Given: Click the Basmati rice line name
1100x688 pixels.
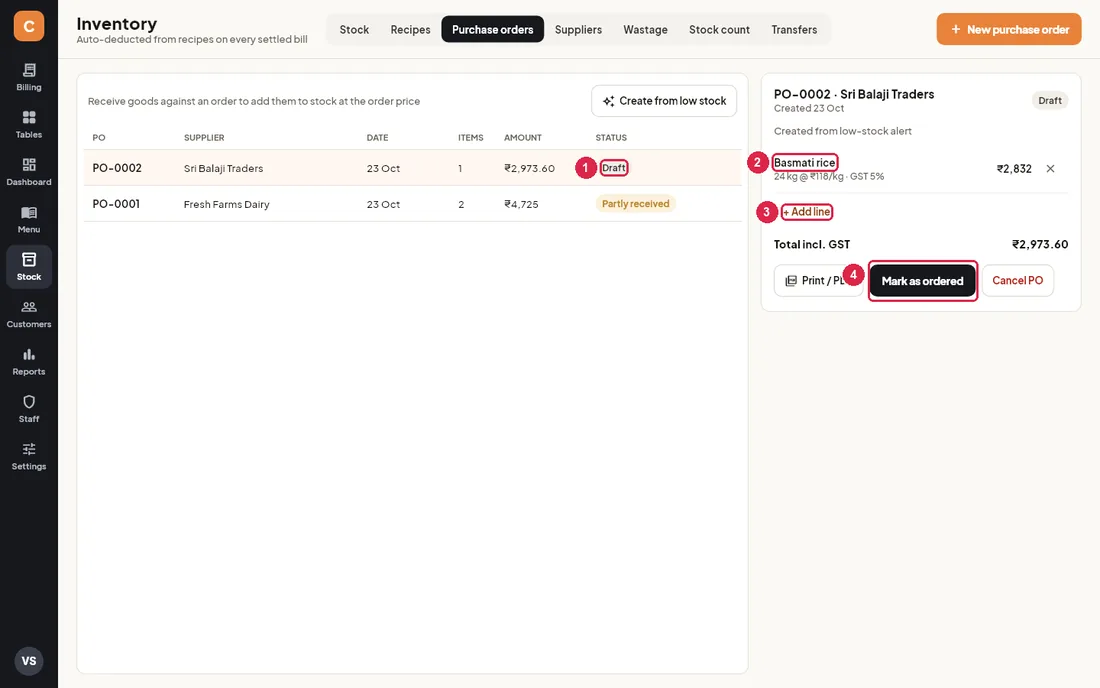Looking at the screenshot, I should click(x=805, y=163).
